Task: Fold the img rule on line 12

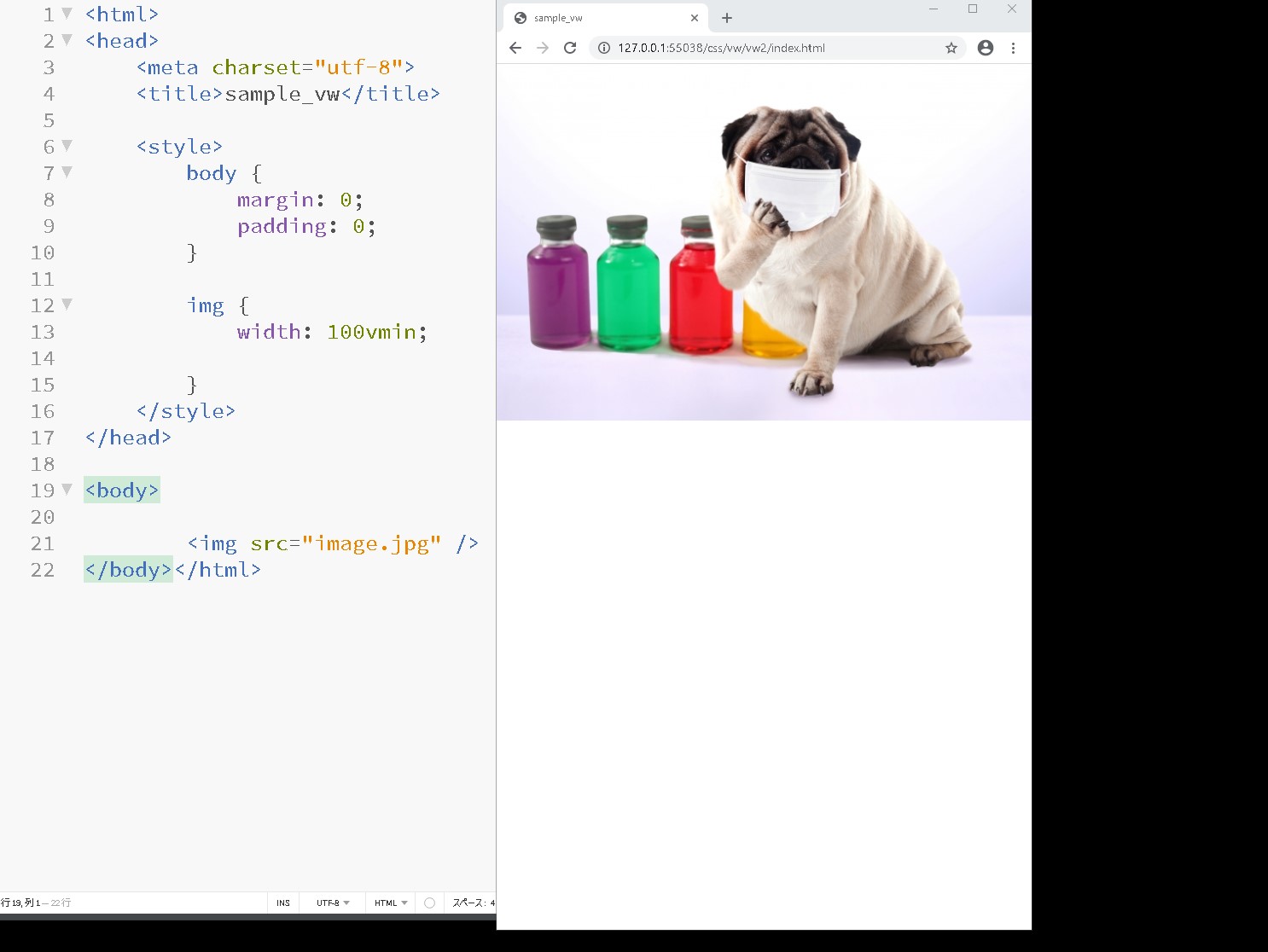Action: pyautogui.click(x=67, y=305)
